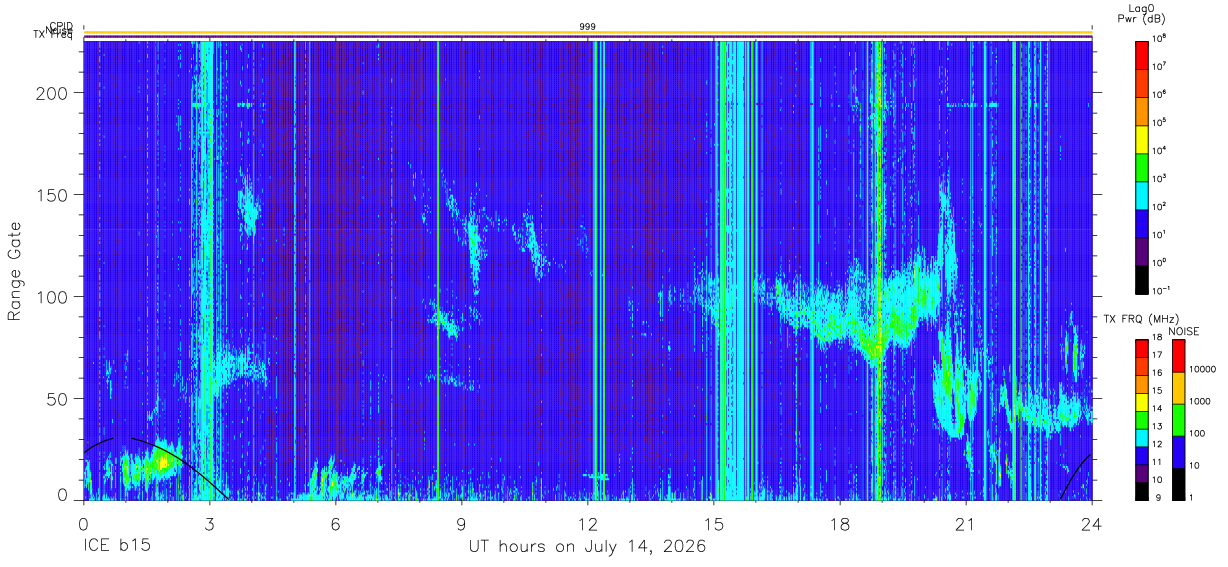
Task: Click the red segment of the NOISE colorbar
Action: click(1178, 355)
